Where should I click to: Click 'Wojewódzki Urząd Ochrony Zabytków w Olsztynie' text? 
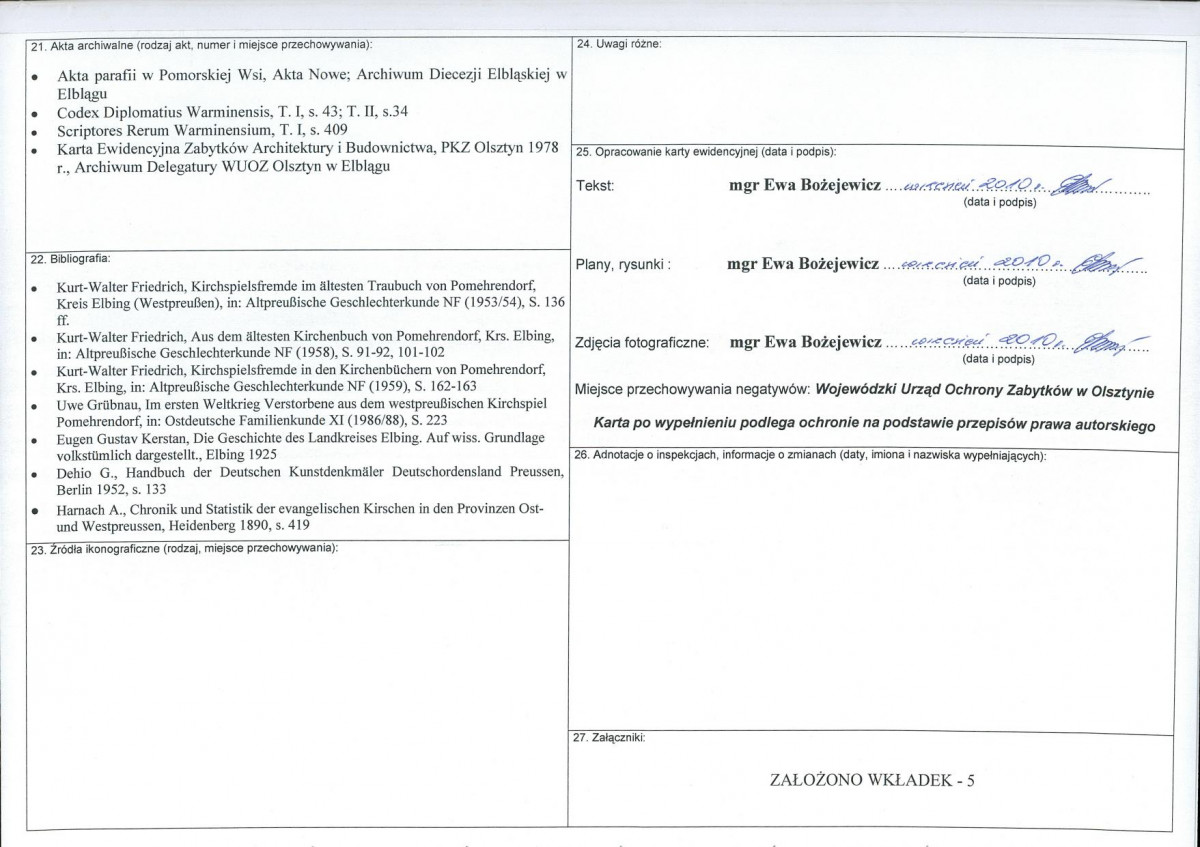pyautogui.click(x=984, y=389)
